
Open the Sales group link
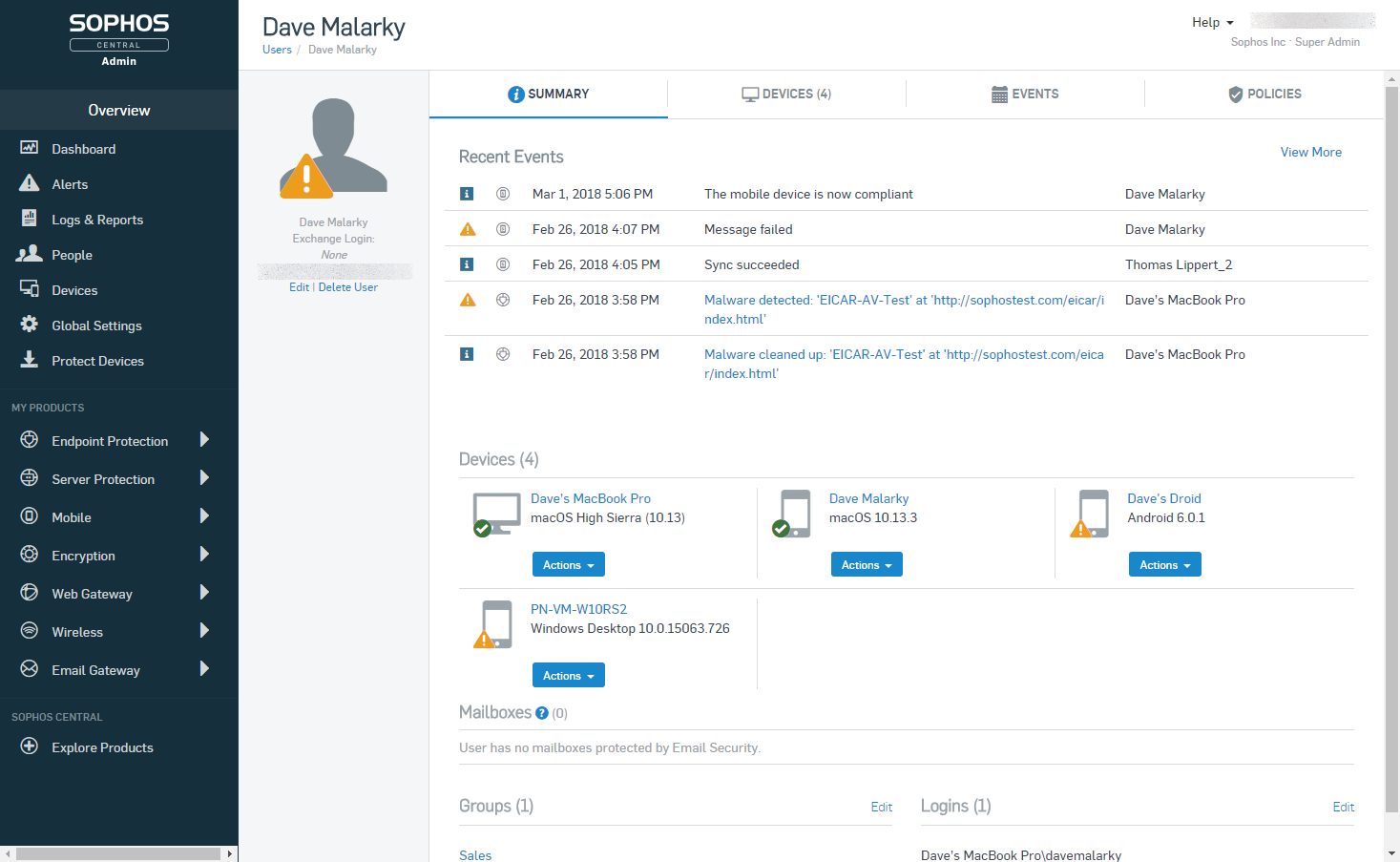[475, 855]
